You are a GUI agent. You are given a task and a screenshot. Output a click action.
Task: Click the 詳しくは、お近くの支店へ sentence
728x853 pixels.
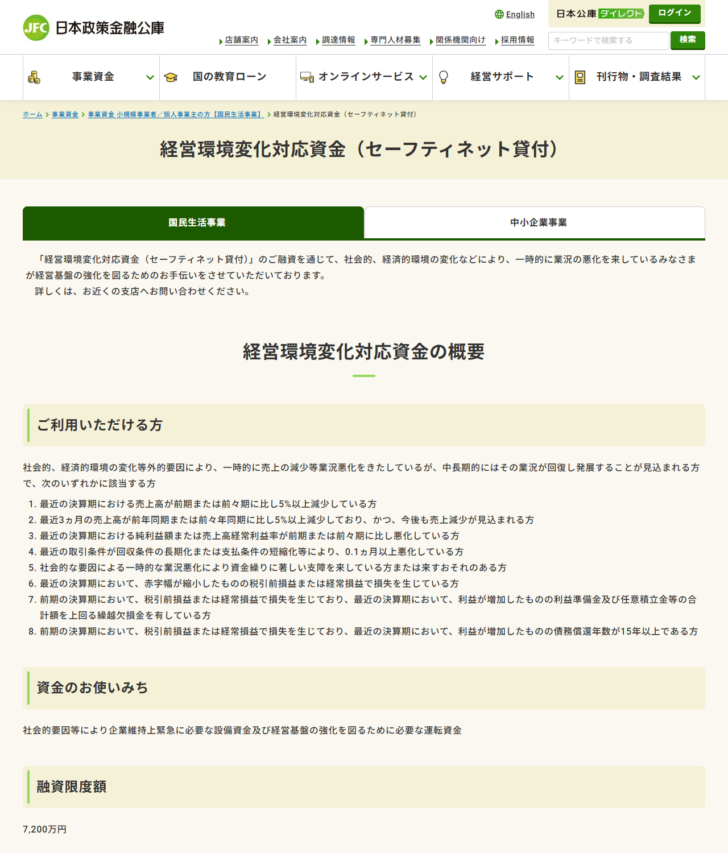coord(143,292)
